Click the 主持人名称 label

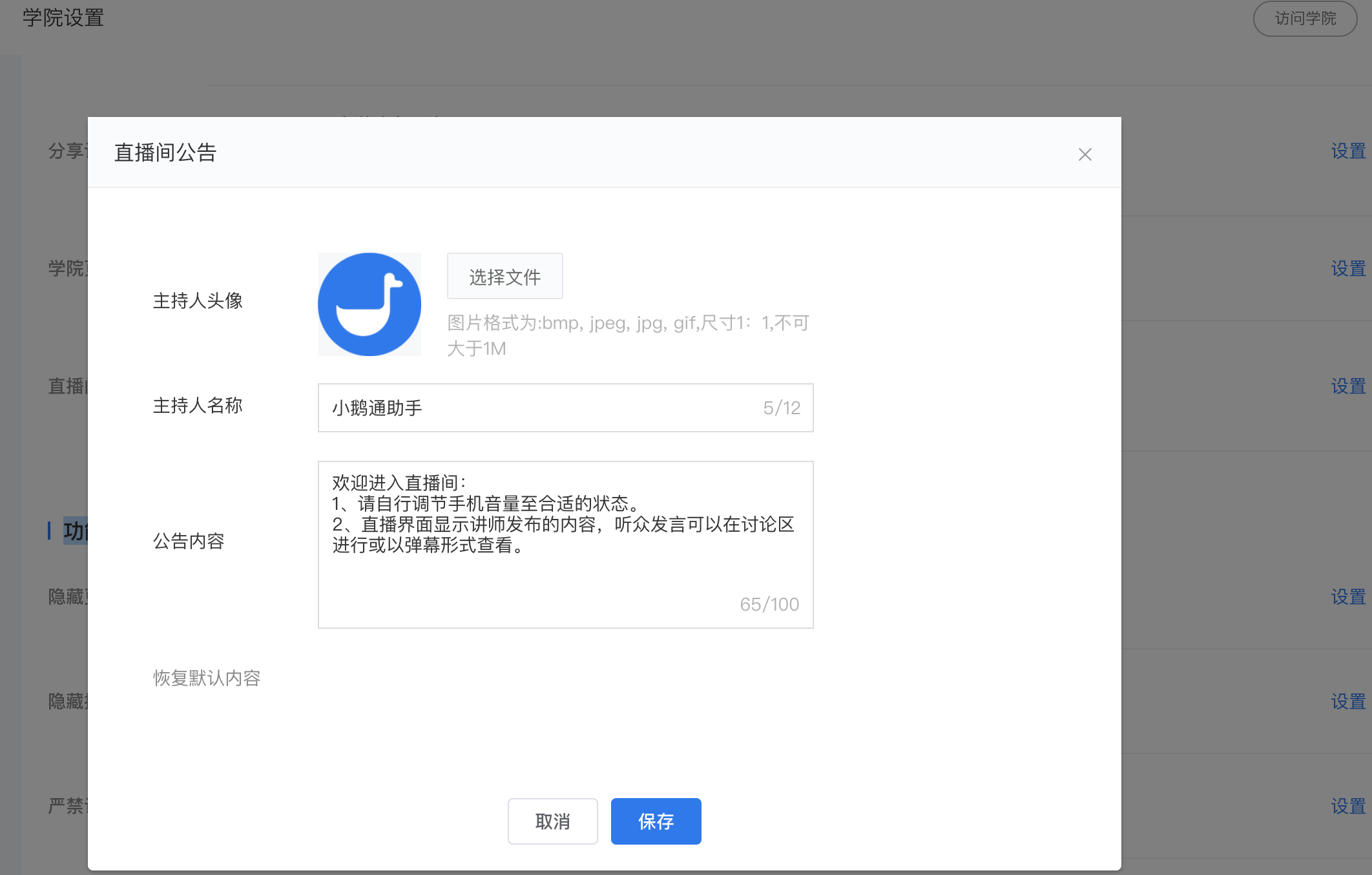click(198, 405)
